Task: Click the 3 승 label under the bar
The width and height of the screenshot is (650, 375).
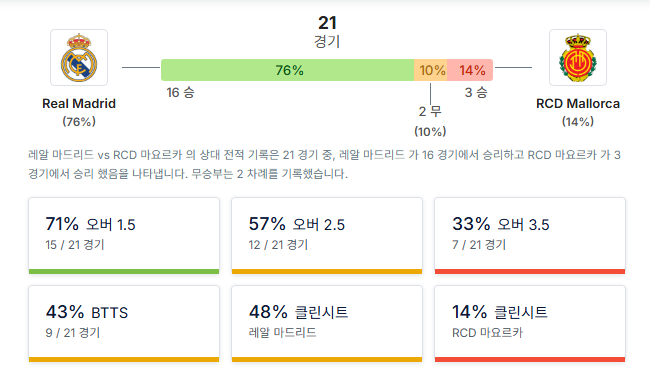Action: 476,92
